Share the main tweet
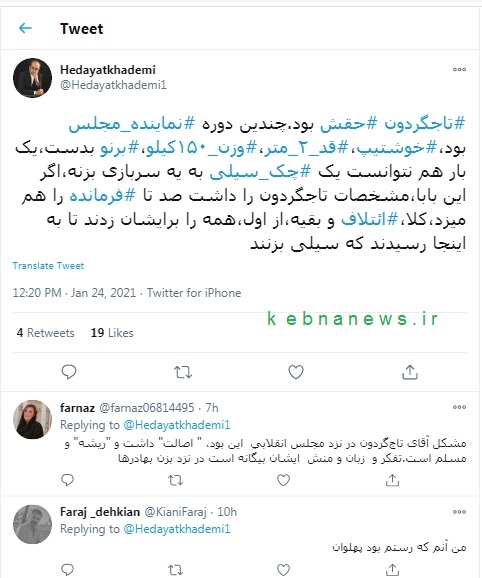Image resolution: width=482 pixels, height=578 pixels. pyautogui.click(x=410, y=372)
